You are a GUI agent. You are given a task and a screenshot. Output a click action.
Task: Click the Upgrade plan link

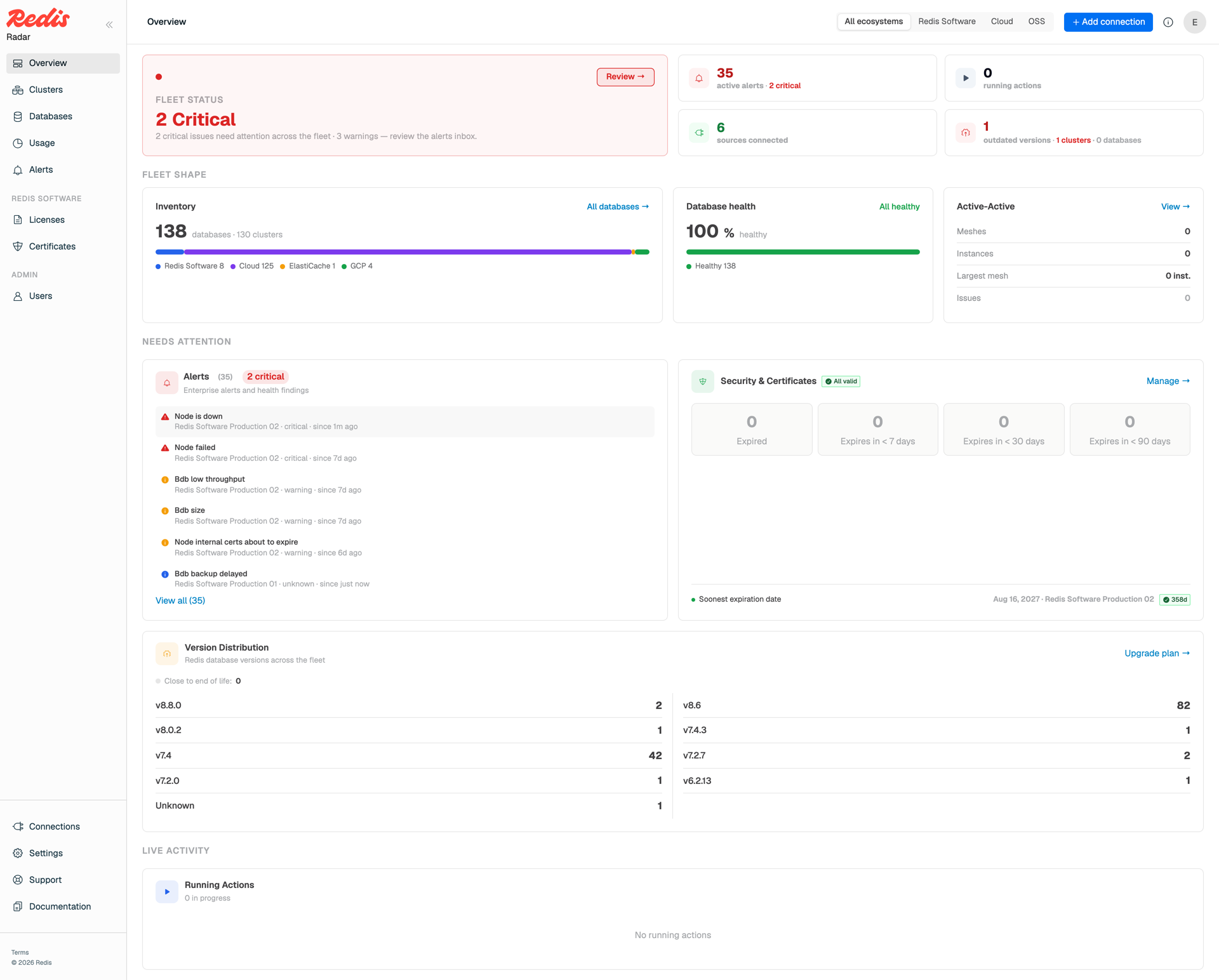pyautogui.click(x=1157, y=653)
